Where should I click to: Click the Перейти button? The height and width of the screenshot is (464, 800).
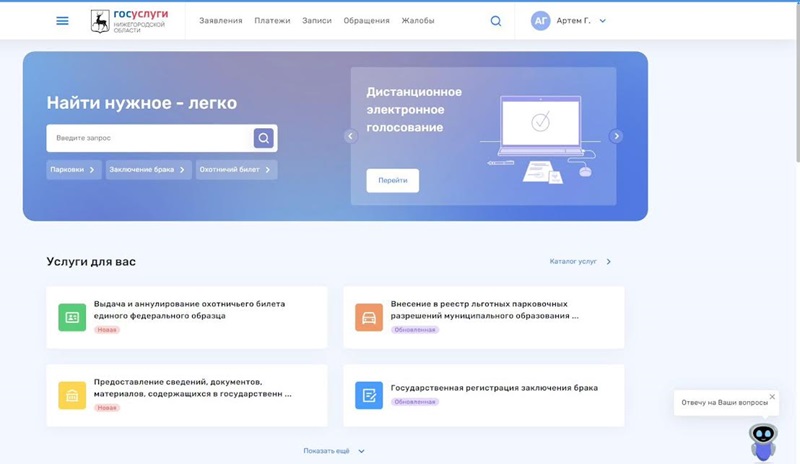tap(392, 180)
